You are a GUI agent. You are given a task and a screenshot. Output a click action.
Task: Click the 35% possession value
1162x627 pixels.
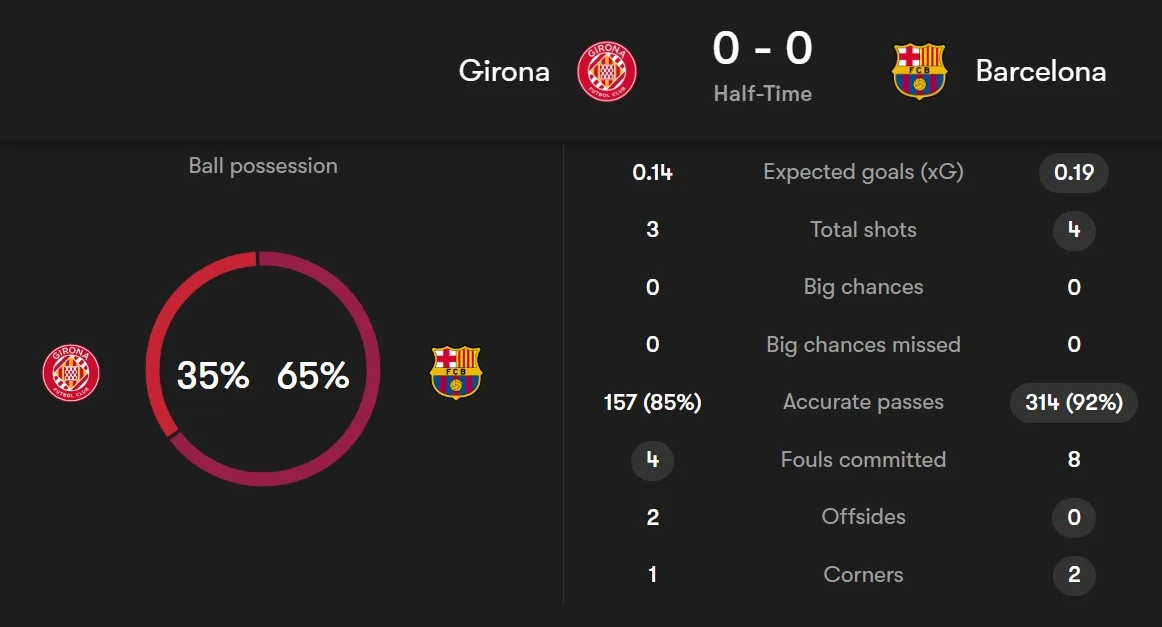tap(213, 376)
